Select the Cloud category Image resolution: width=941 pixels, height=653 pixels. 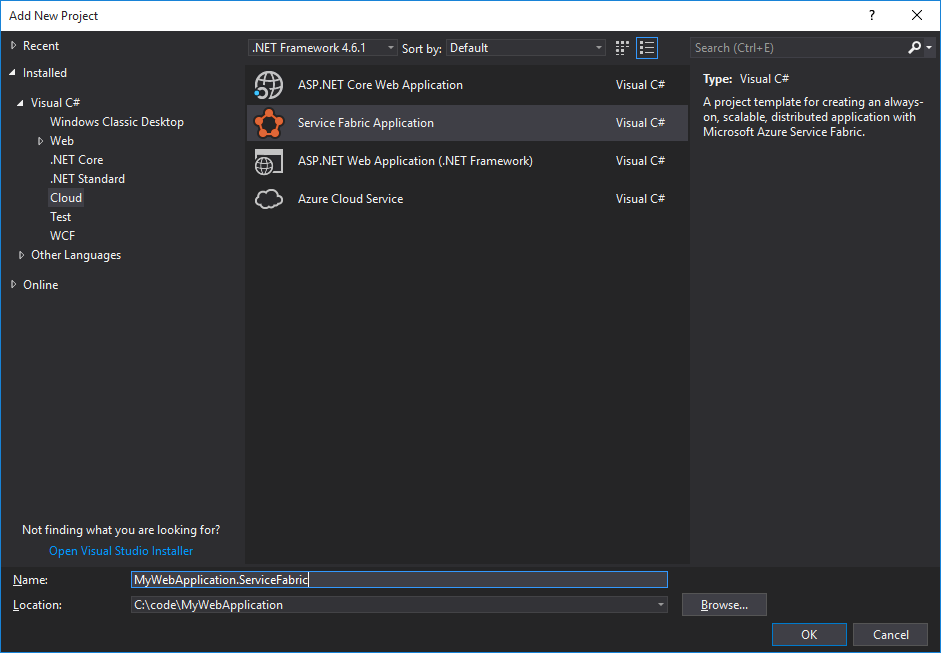(x=66, y=198)
